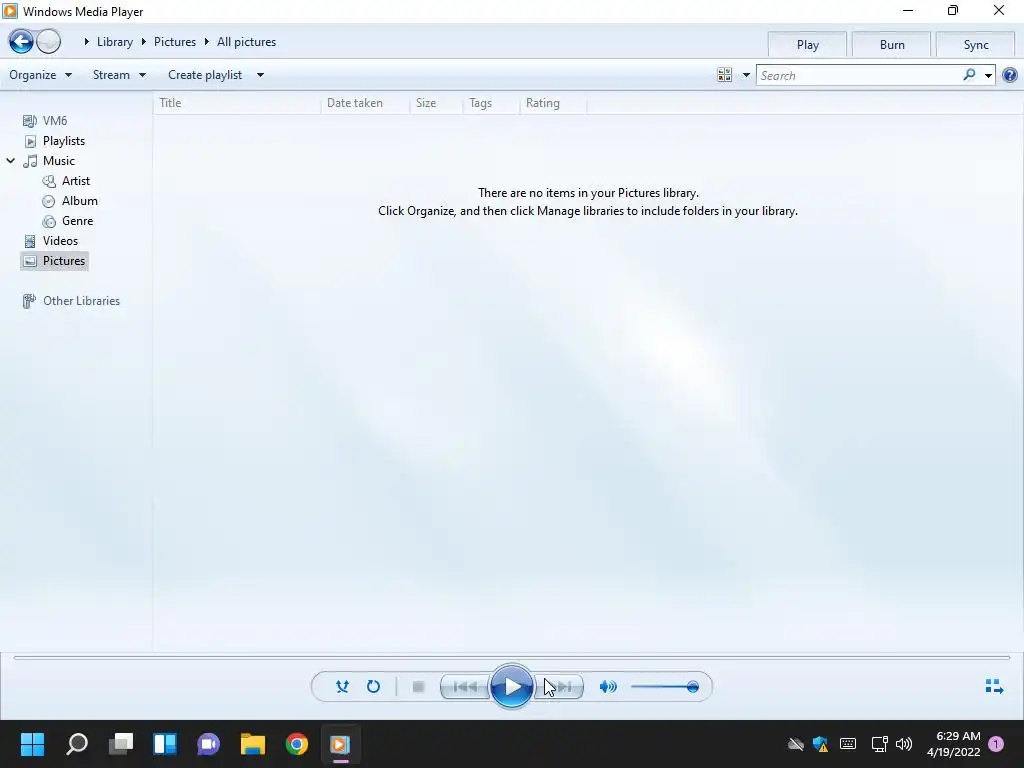The image size is (1024, 768).
Task: Click the VM6 library icon
Action: (29, 121)
